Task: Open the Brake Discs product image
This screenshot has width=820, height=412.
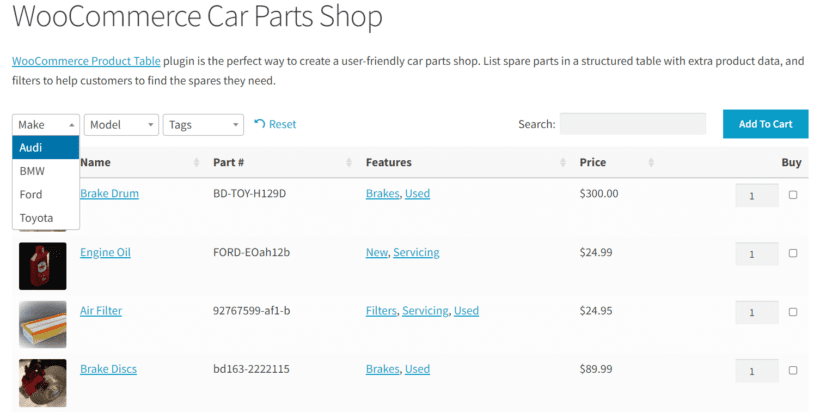Action: (x=43, y=383)
